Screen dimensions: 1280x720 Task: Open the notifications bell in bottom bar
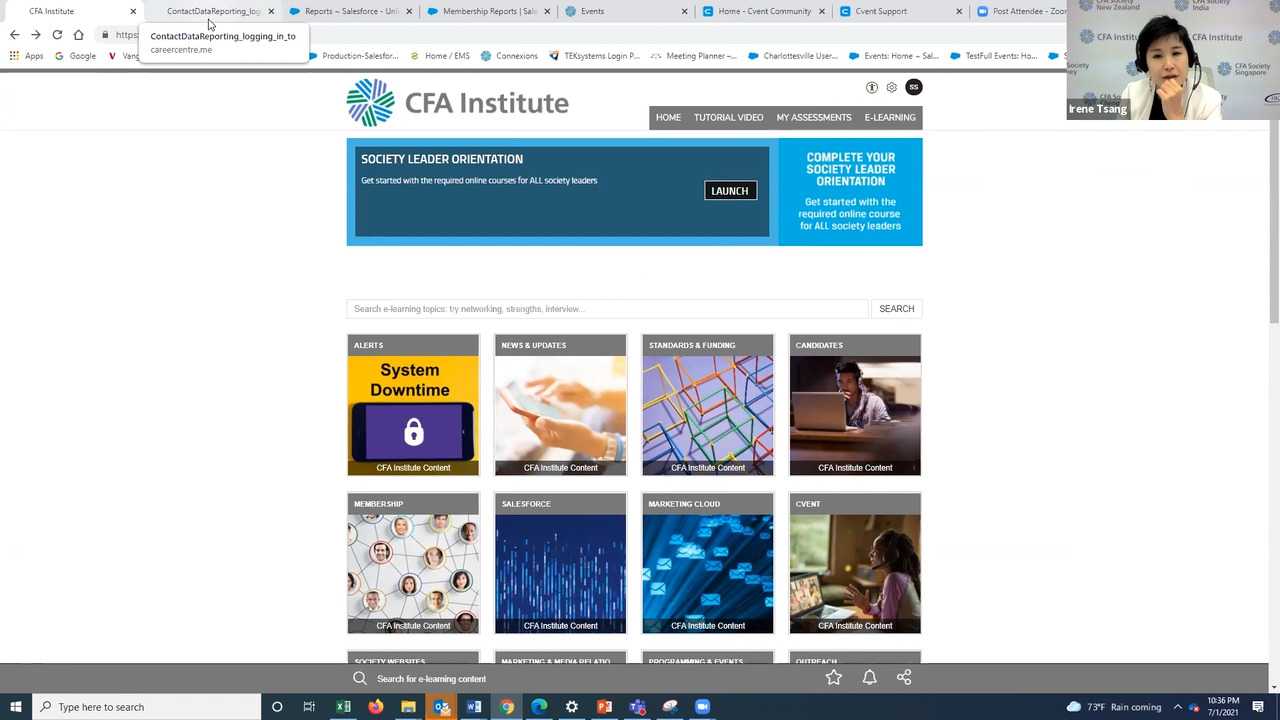869,678
